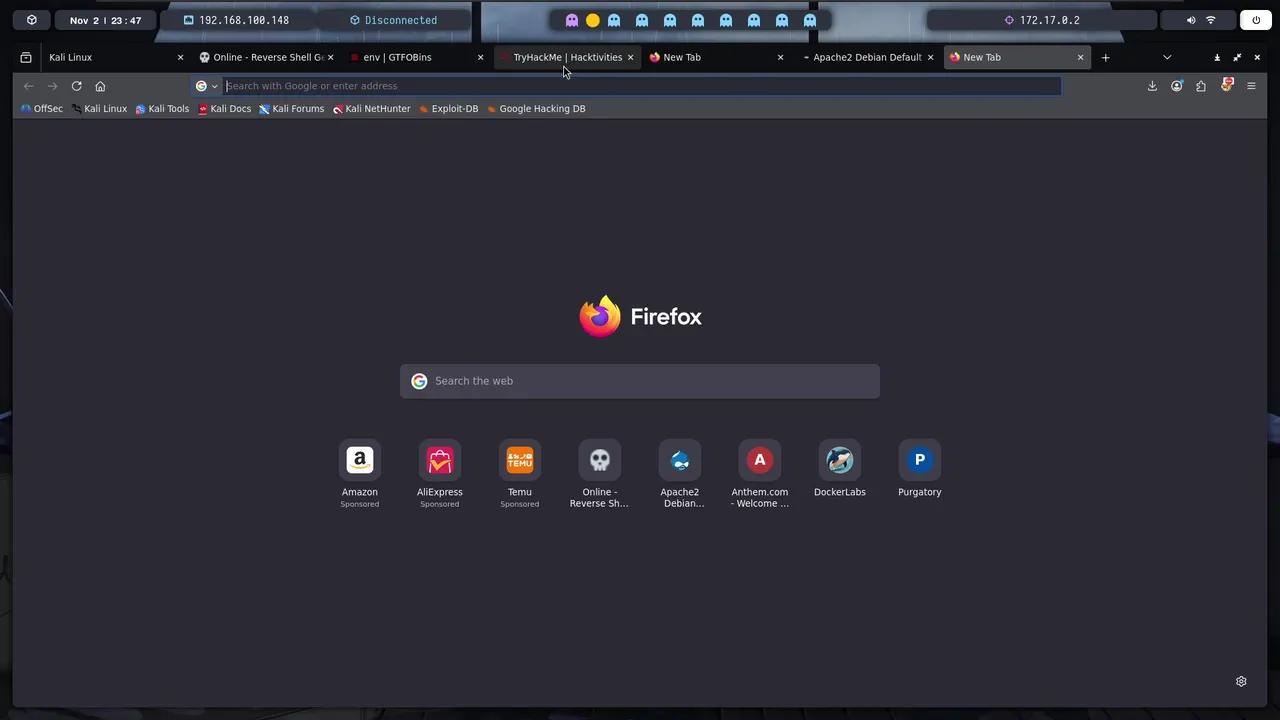Select the purple ghost workspace icon

(572, 20)
